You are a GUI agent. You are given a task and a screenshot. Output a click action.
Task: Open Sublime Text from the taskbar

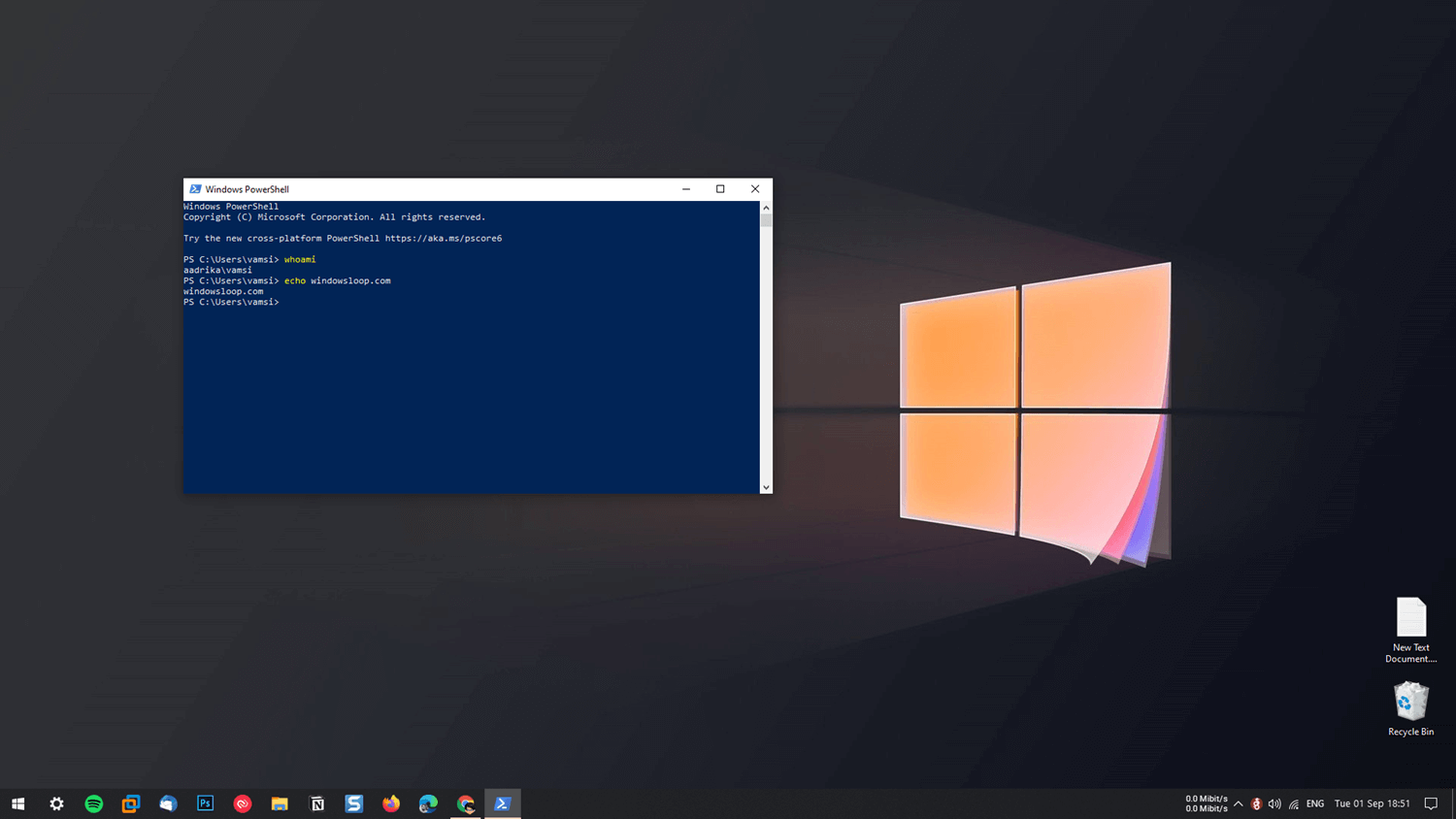[x=353, y=803]
